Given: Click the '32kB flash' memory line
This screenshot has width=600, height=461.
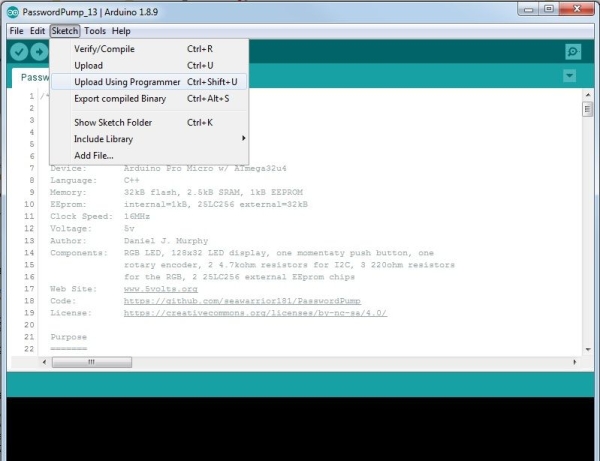Looking at the screenshot, I should point(213,192).
